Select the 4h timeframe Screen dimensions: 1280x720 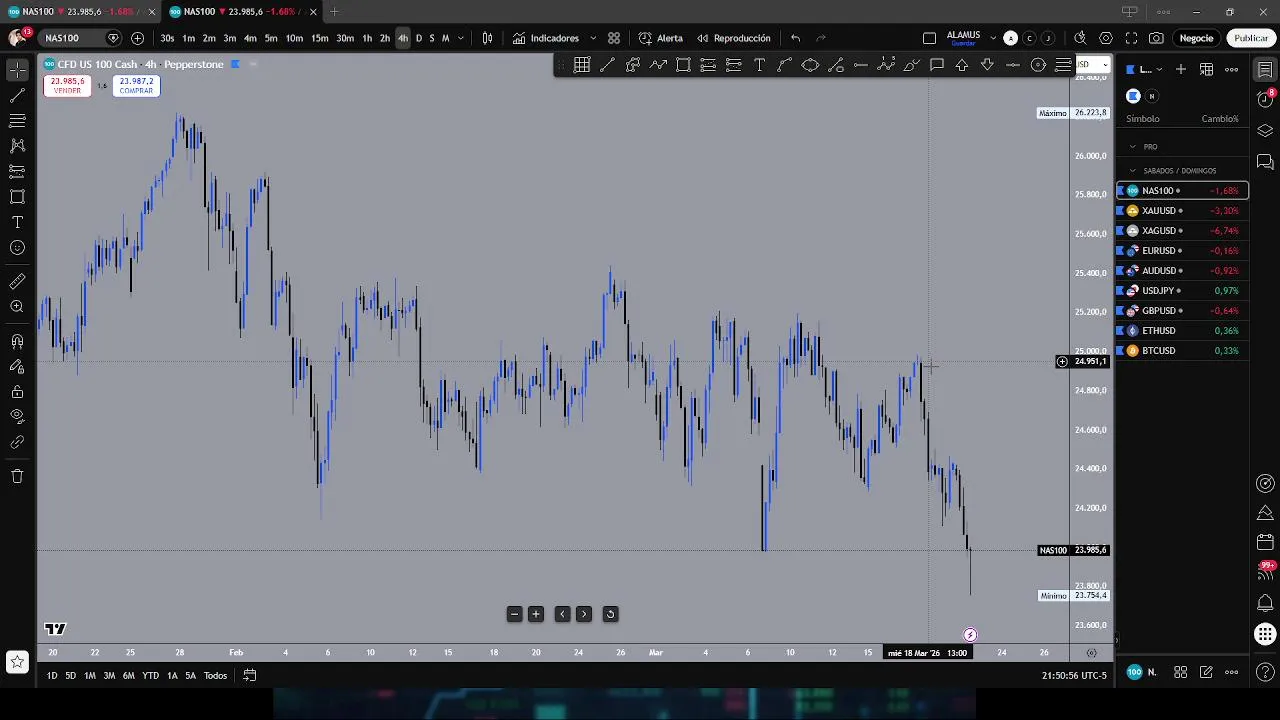point(403,38)
